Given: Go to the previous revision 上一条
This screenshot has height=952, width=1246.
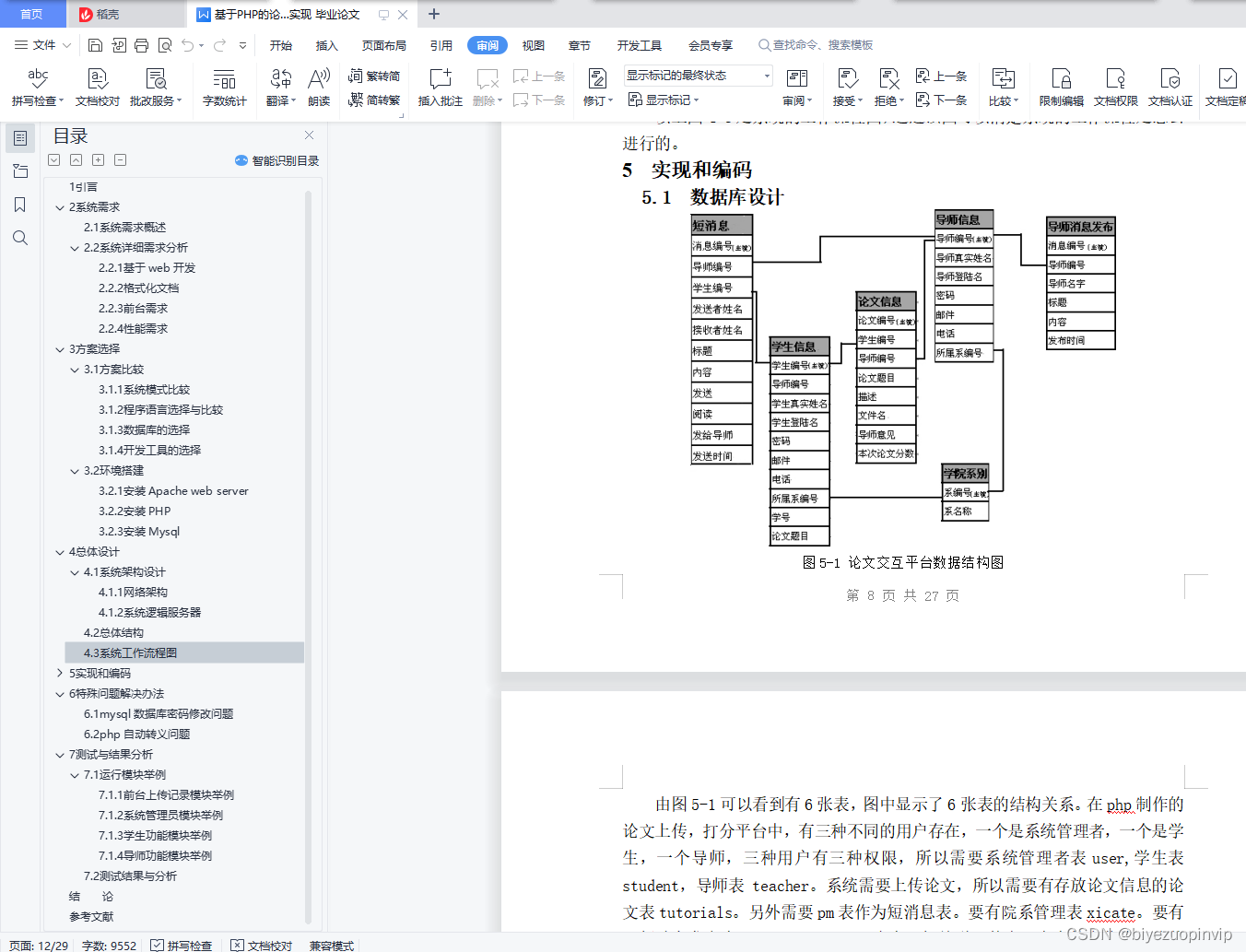Looking at the screenshot, I should (x=941, y=76).
